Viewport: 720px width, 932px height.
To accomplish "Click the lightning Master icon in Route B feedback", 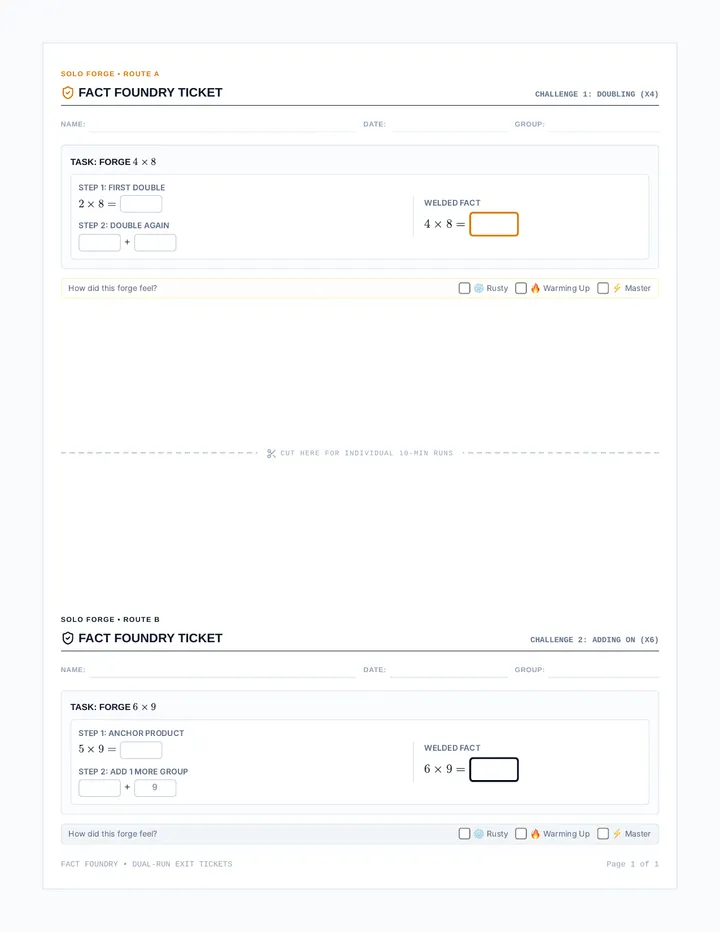I will point(617,834).
